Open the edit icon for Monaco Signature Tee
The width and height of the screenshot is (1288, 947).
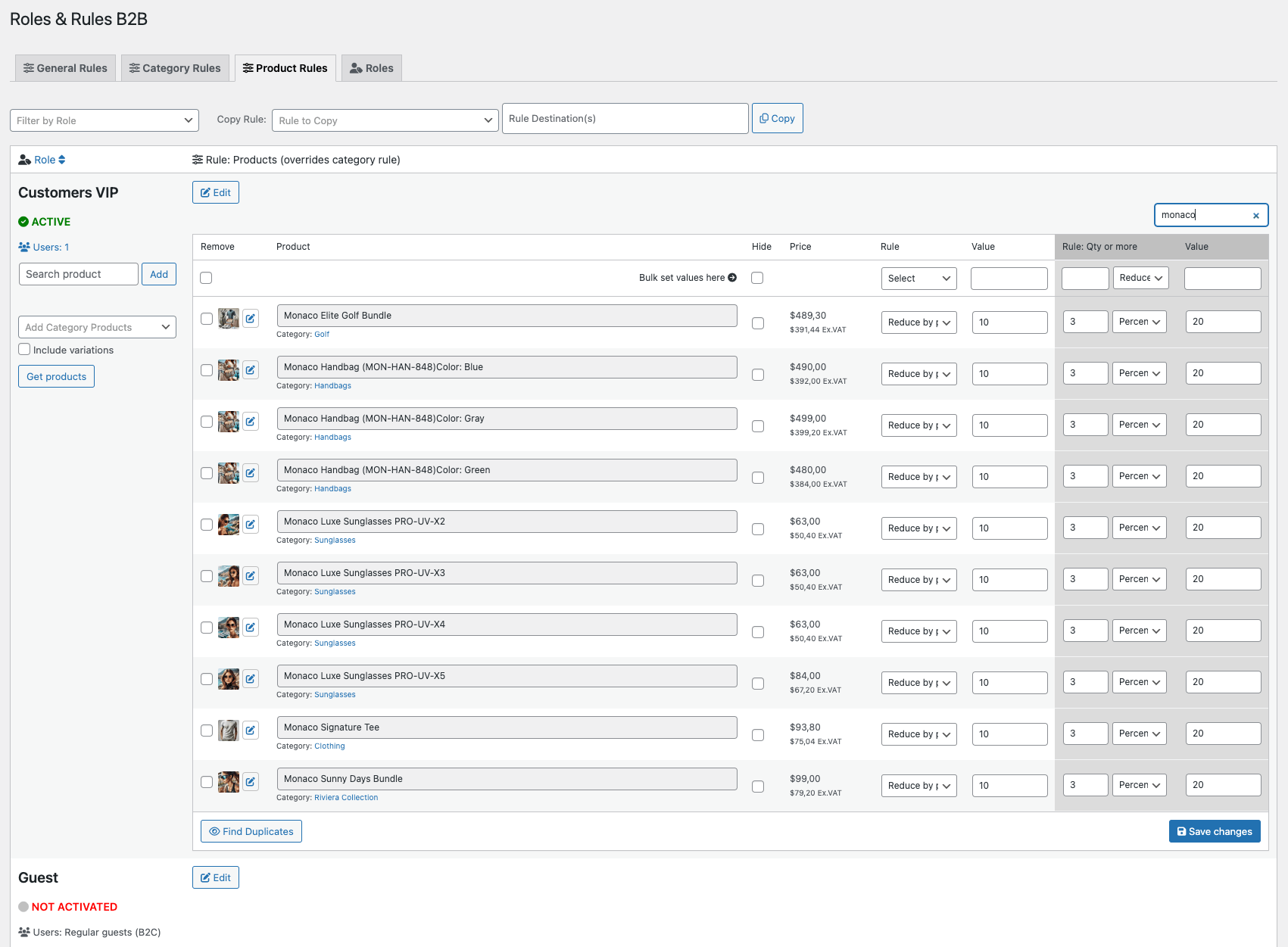pyautogui.click(x=251, y=730)
